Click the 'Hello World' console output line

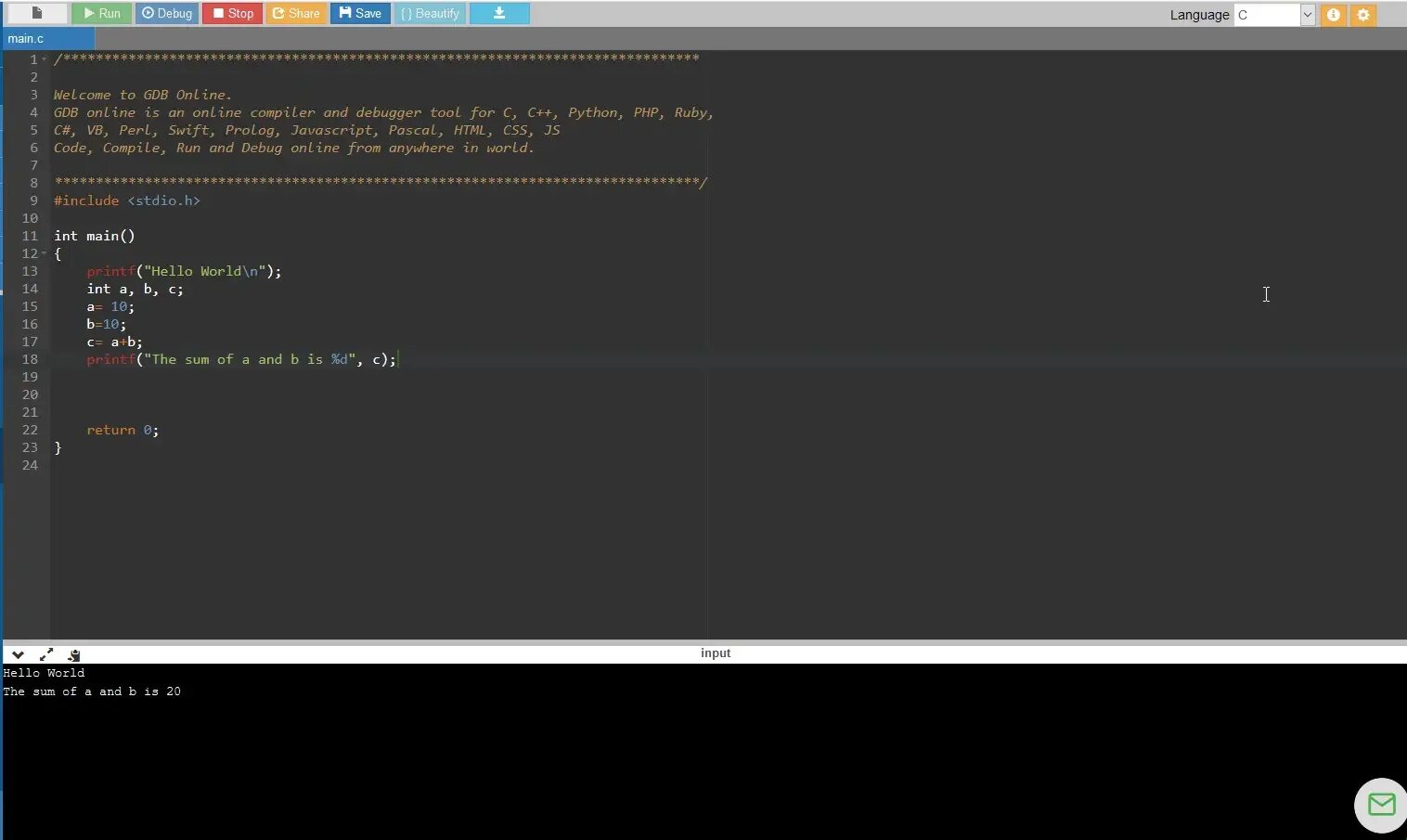44,673
